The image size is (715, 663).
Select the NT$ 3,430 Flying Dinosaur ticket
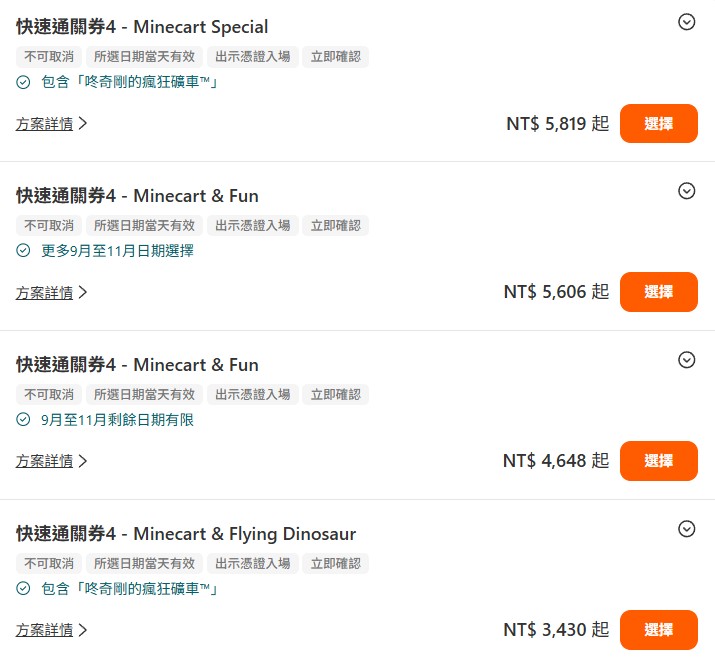(658, 630)
